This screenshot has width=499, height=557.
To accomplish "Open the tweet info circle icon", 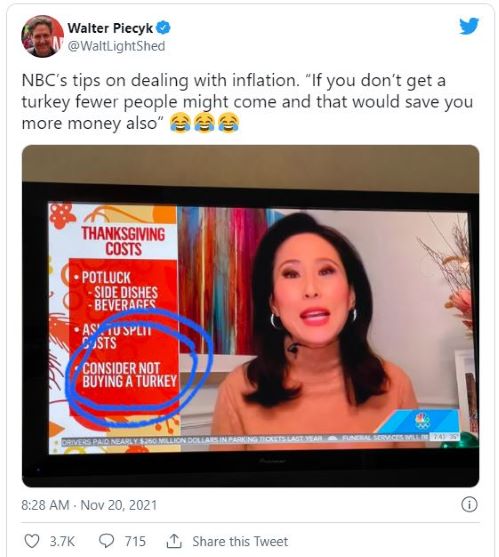I will tap(469, 504).
